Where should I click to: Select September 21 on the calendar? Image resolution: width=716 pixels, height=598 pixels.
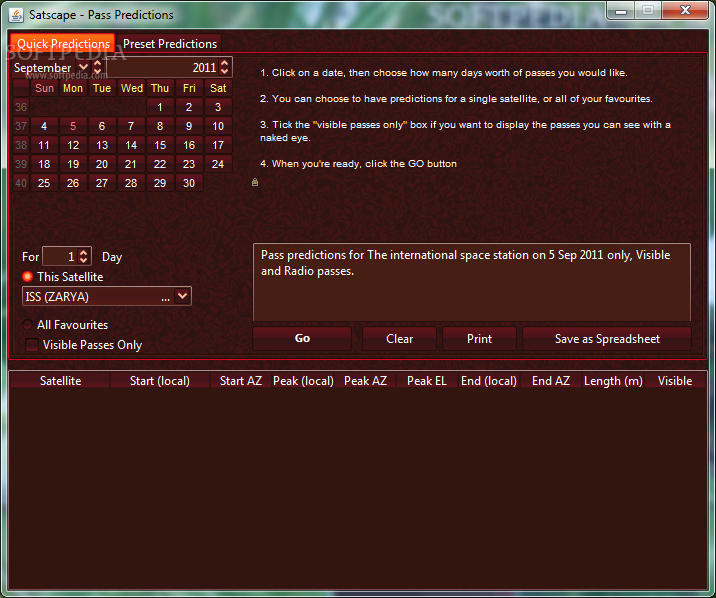[x=131, y=164]
